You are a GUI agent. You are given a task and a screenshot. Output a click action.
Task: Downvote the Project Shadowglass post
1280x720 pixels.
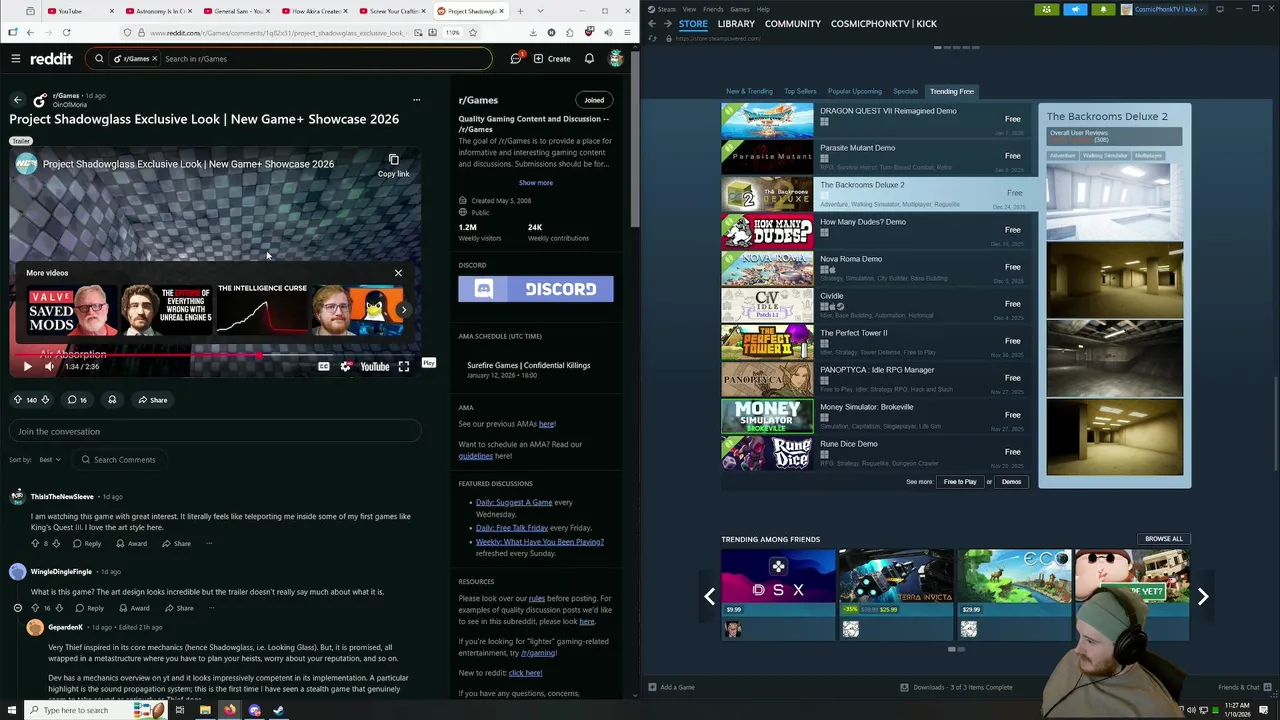45,400
